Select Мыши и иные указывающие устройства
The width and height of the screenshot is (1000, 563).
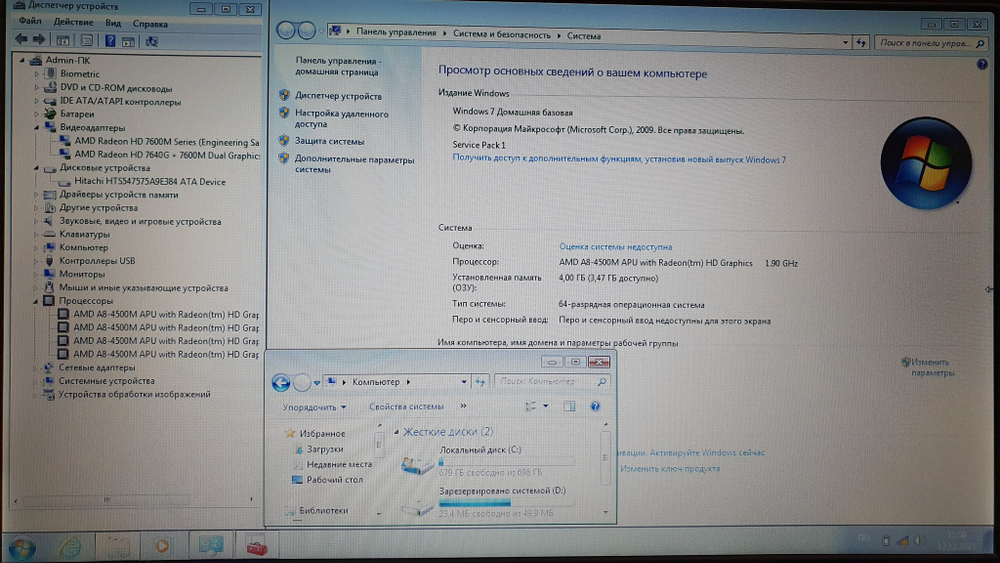(143, 288)
